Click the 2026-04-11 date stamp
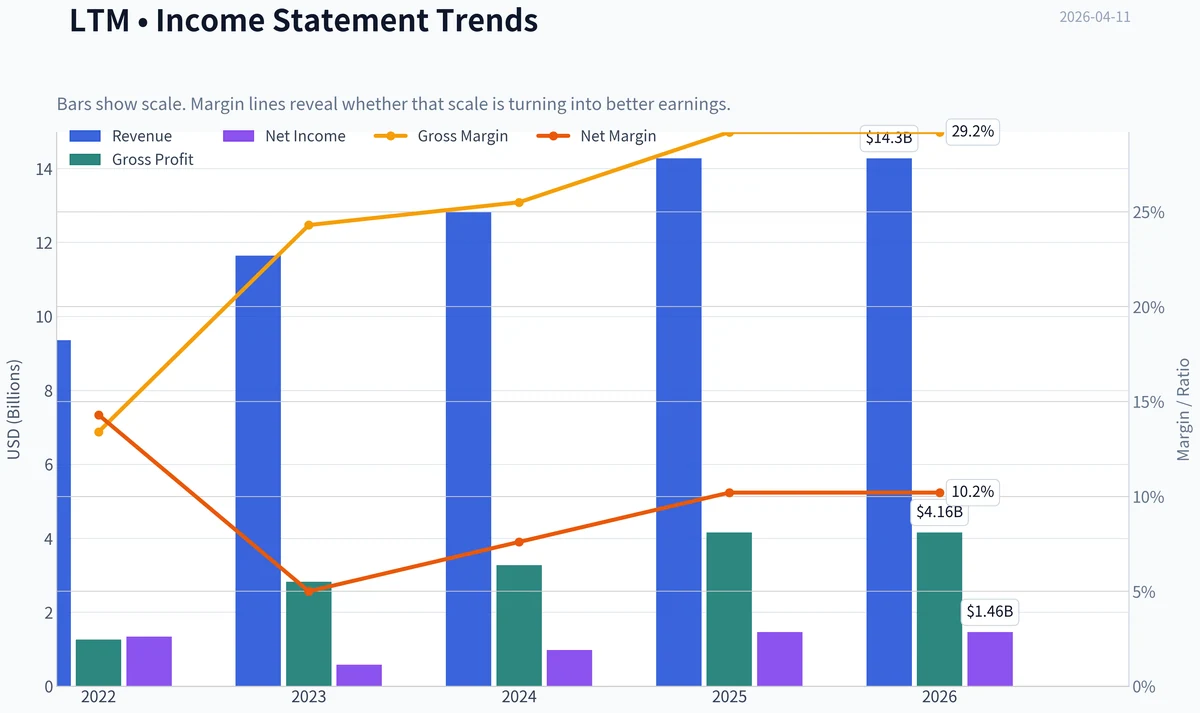This screenshot has height=713, width=1200. coord(1095,17)
